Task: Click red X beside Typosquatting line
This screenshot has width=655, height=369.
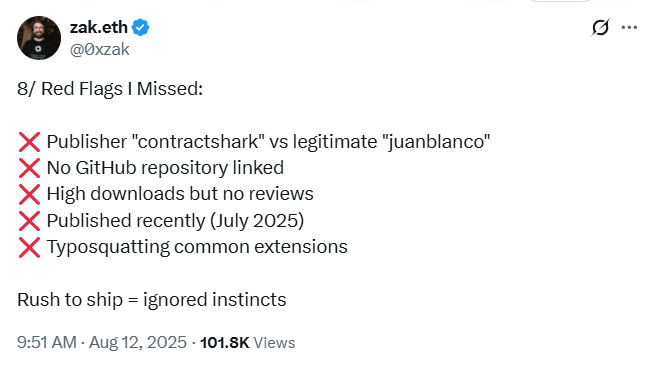Action: (29, 247)
